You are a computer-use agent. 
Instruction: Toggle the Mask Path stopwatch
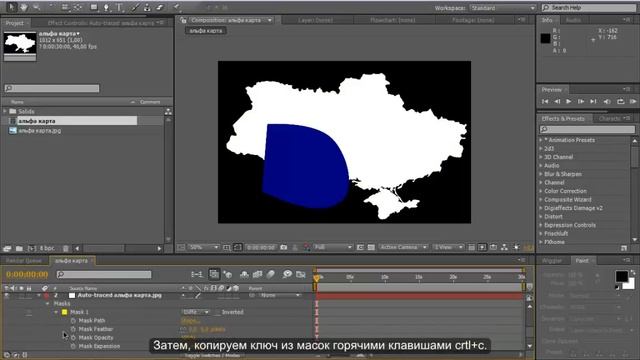click(x=73, y=321)
